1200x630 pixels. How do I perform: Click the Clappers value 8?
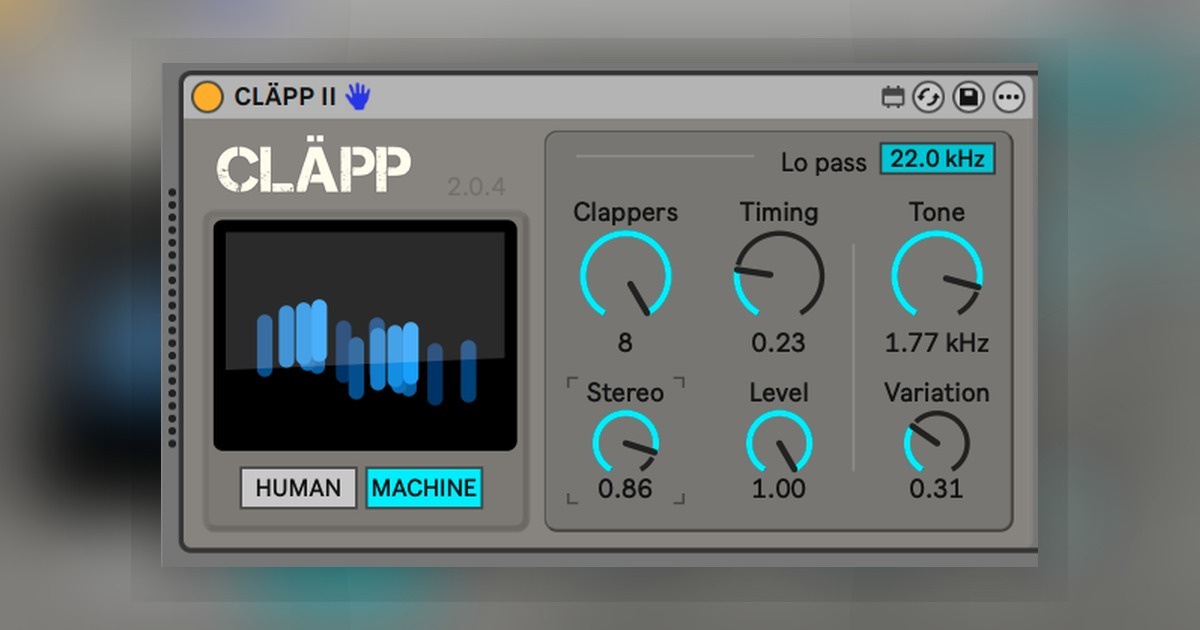click(625, 343)
